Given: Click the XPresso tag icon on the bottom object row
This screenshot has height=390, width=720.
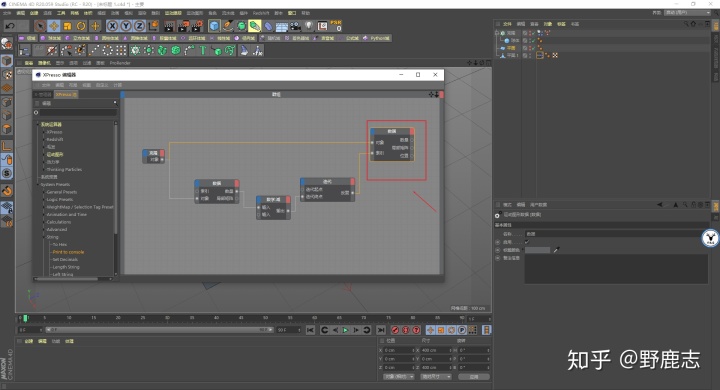Looking at the screenshot, I should (x=540, y=55).
